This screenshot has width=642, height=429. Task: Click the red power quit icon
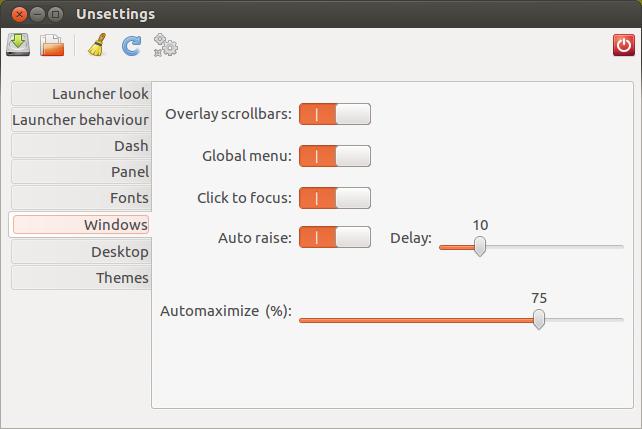click(624, 45)
